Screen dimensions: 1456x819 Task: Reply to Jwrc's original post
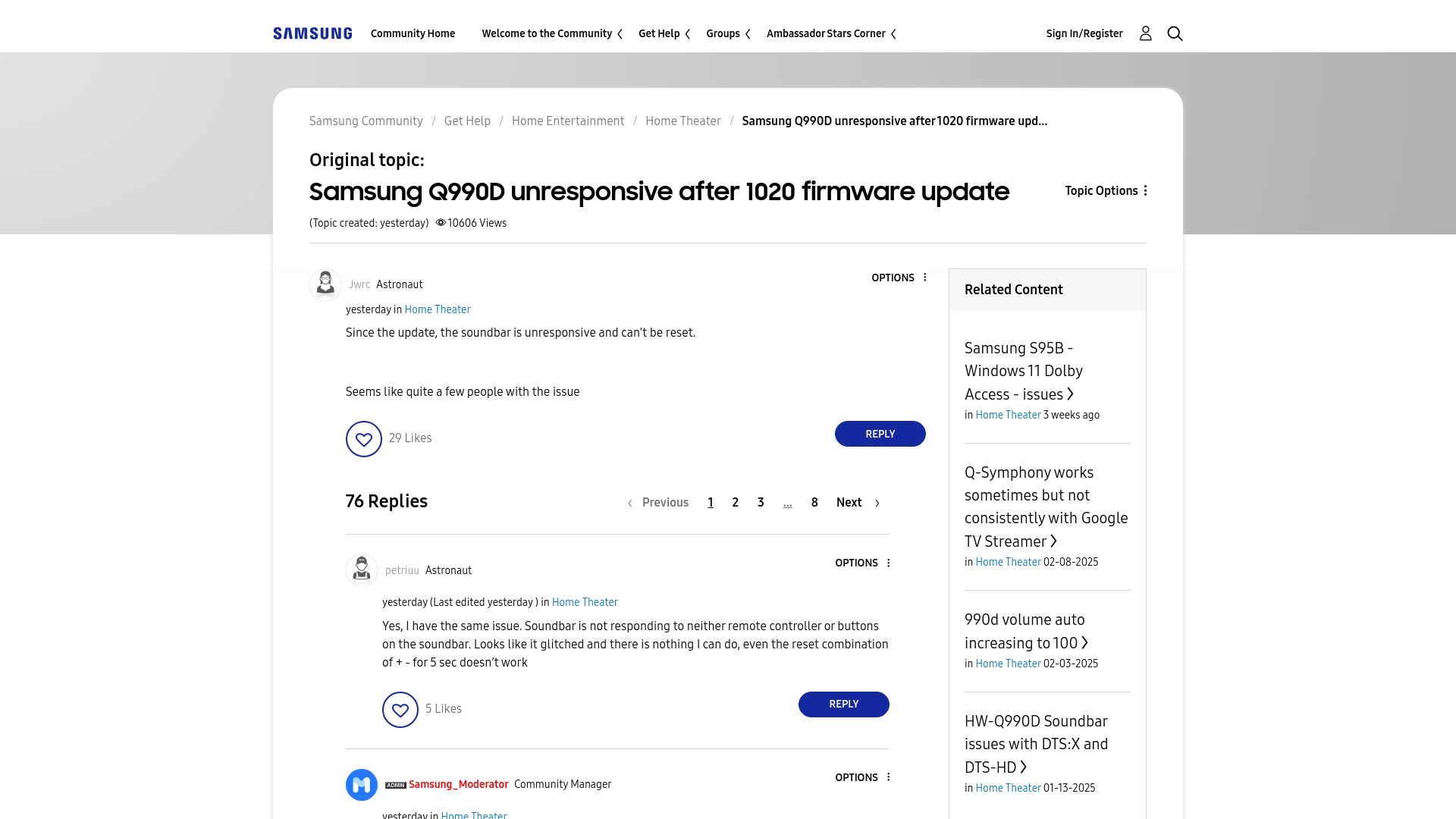coord(880,434)
